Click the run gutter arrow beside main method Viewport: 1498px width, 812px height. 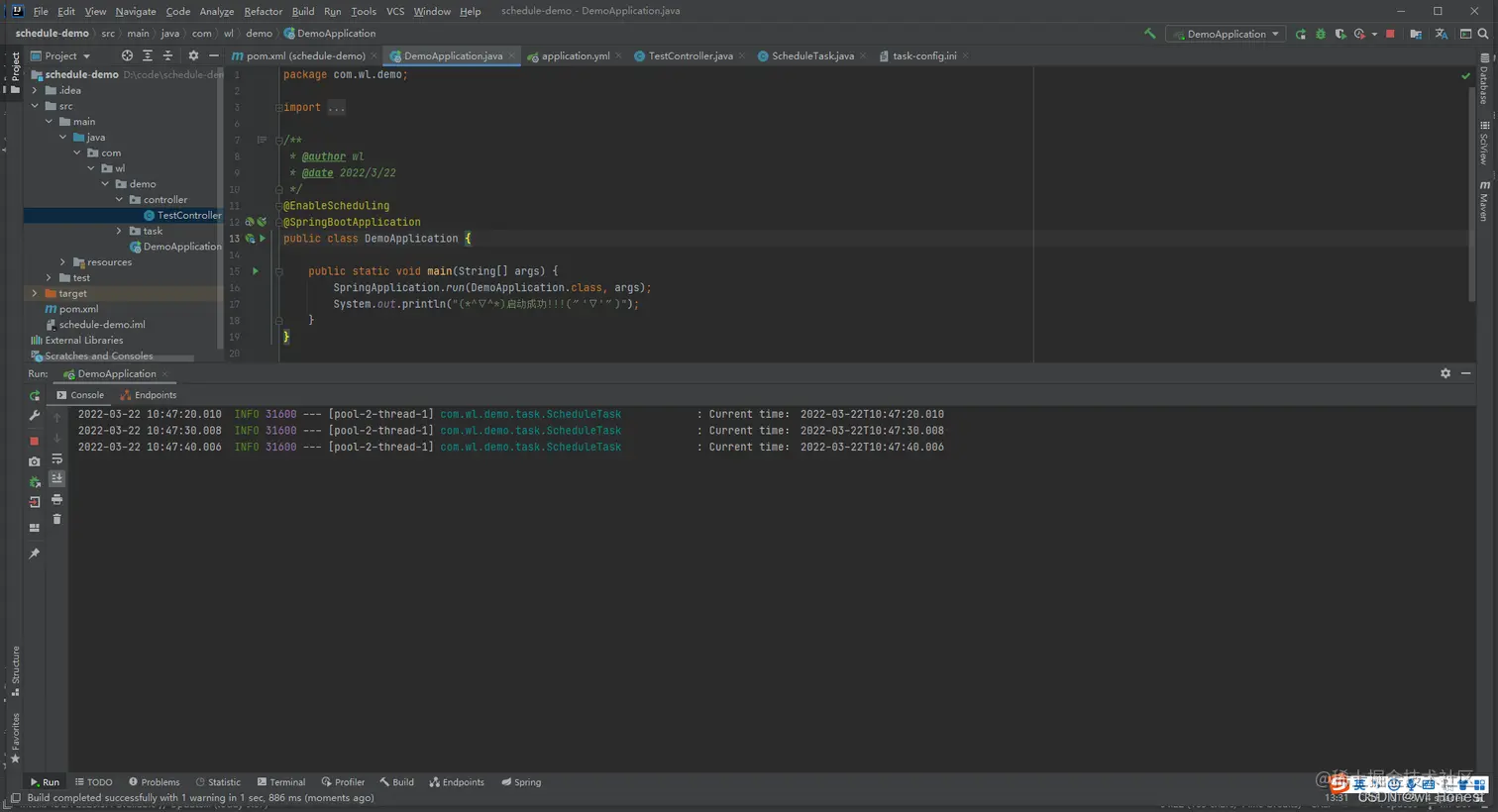click(x=256, y=271)
